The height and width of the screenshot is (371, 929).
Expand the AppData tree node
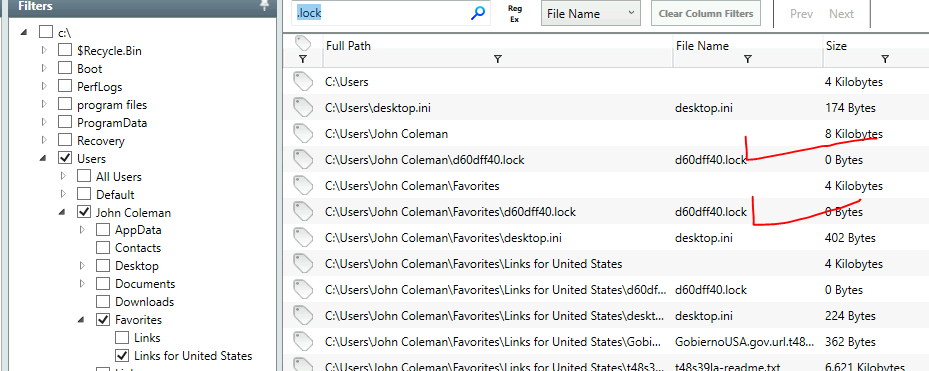click(x=82, y=230)
